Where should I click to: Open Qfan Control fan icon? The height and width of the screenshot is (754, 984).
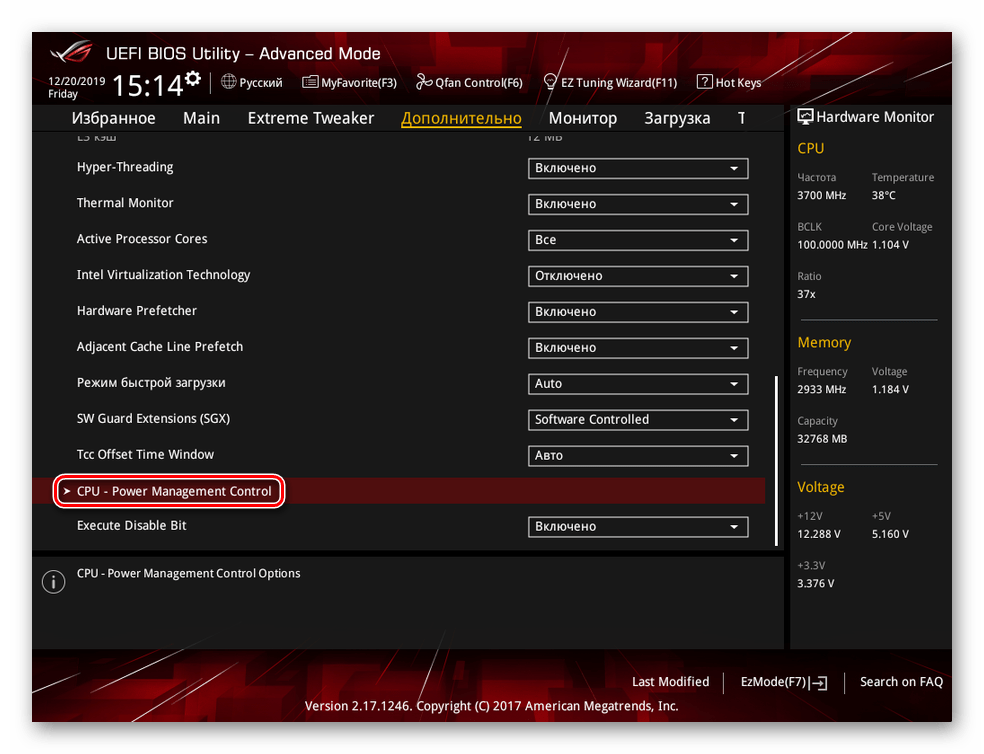coord(424,82)
